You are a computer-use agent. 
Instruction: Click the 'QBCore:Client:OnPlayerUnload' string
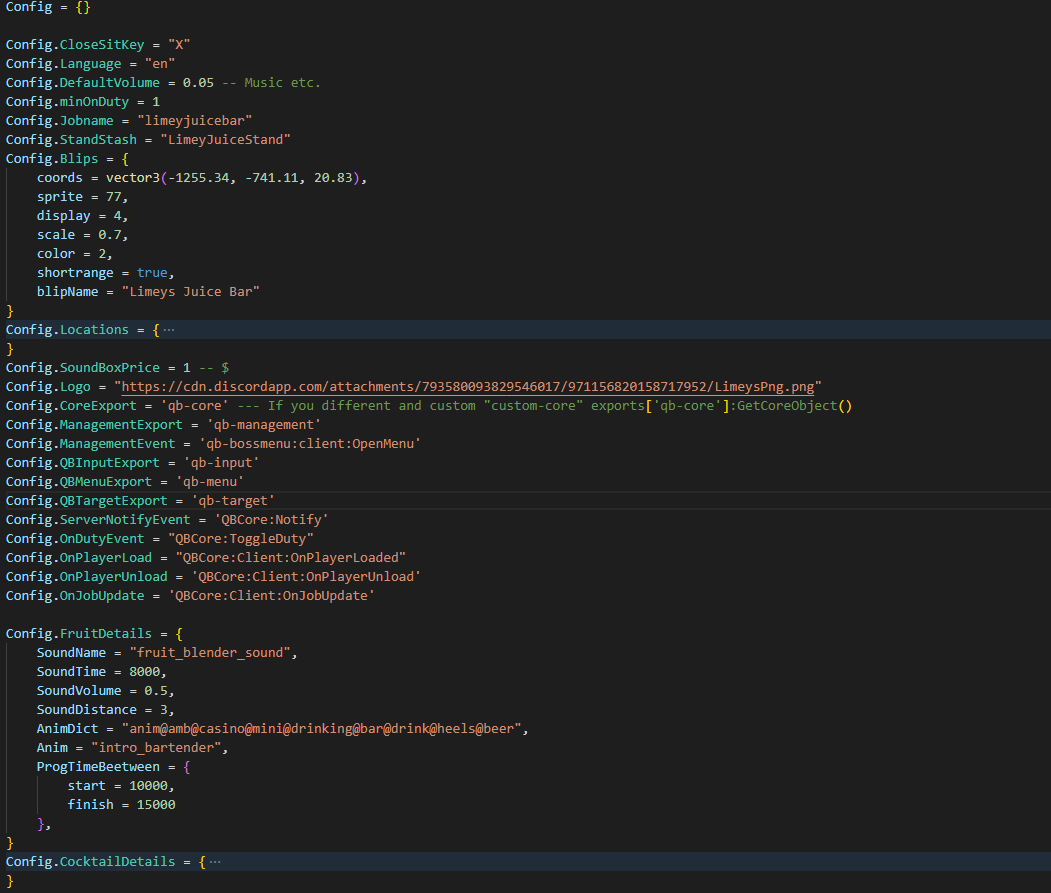(x=306, y=577)
